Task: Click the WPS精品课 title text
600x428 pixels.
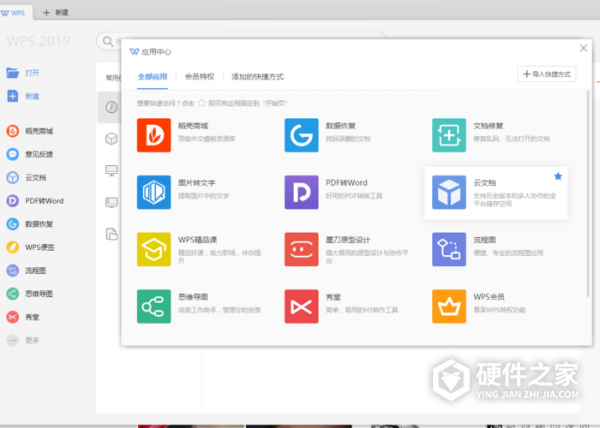Action: click(x=197, y=240)
